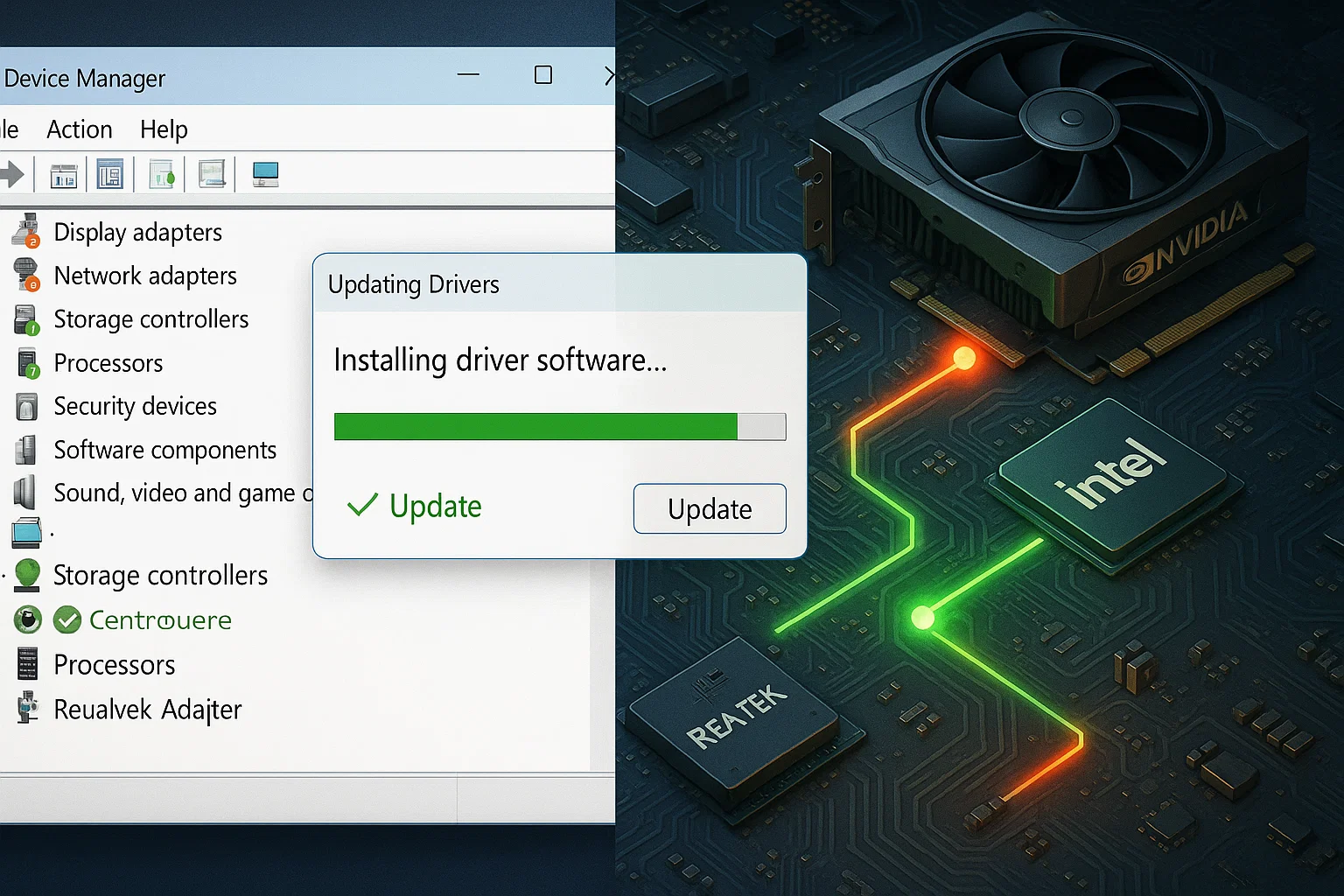Image resolution: width=1344 pixels, height=896 pixels.
Task: Expand the second Storage controllers entry
Action: pos(160,575)
